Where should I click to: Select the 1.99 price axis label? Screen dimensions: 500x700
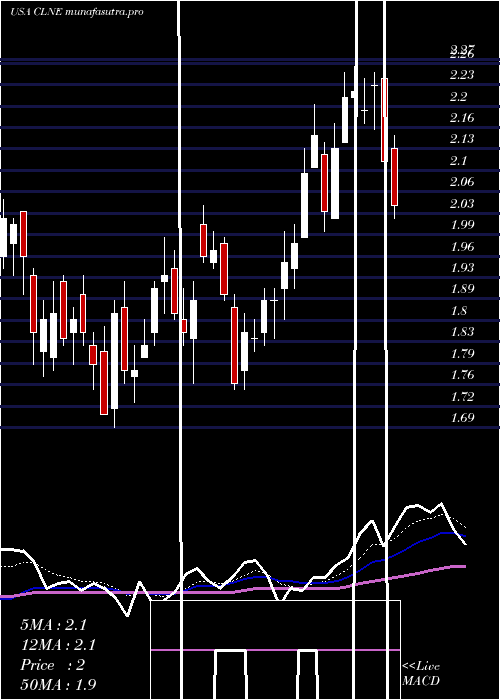[462, 225]
